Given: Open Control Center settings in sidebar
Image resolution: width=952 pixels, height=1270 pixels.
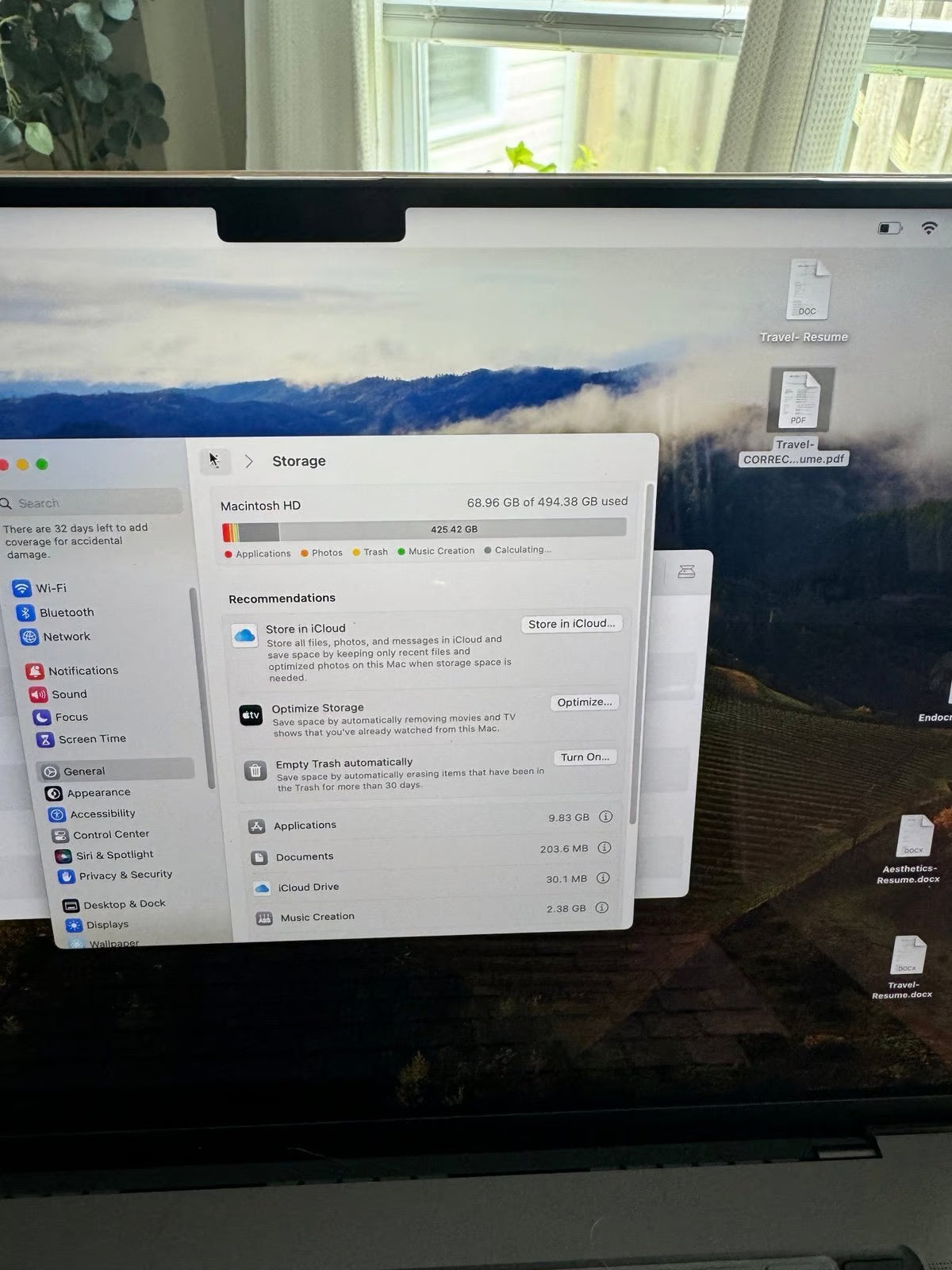Looking at the screenshot, I should click(101, 835).
